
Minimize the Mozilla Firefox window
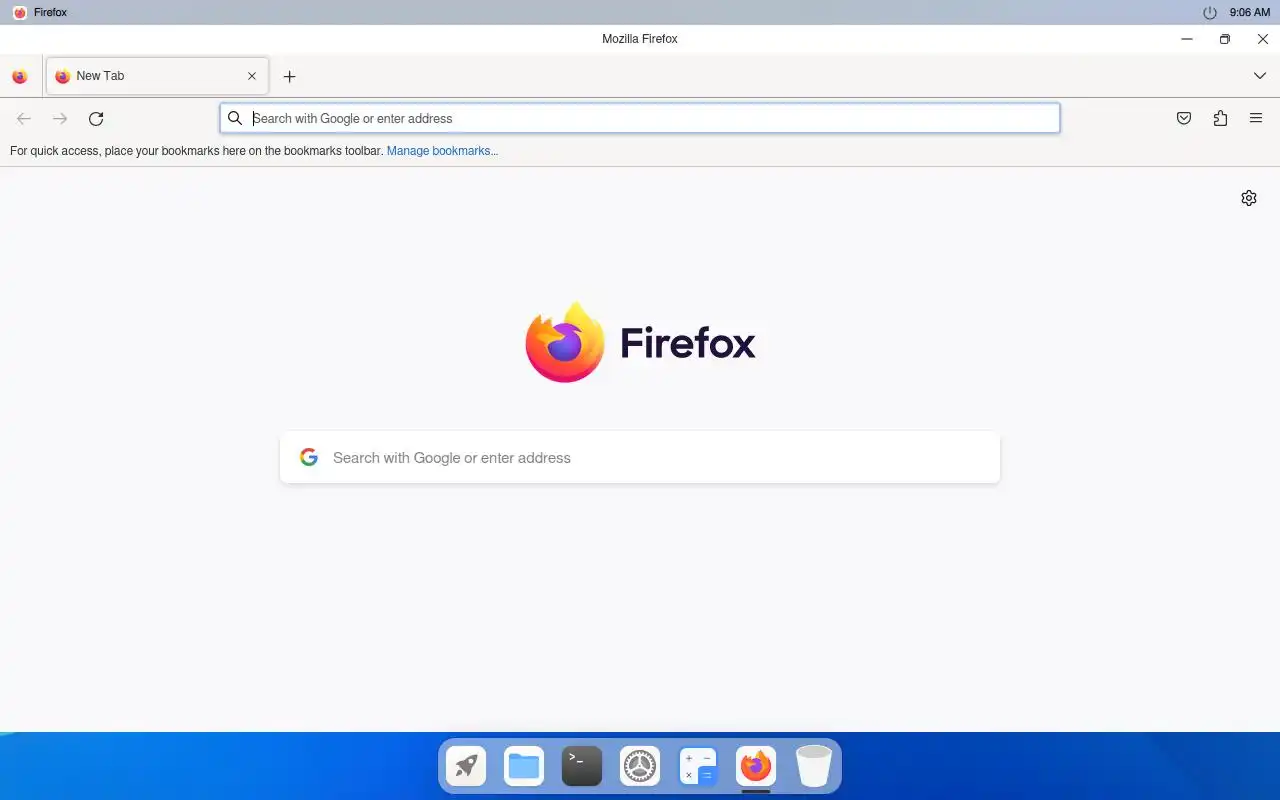[1187, 39]
